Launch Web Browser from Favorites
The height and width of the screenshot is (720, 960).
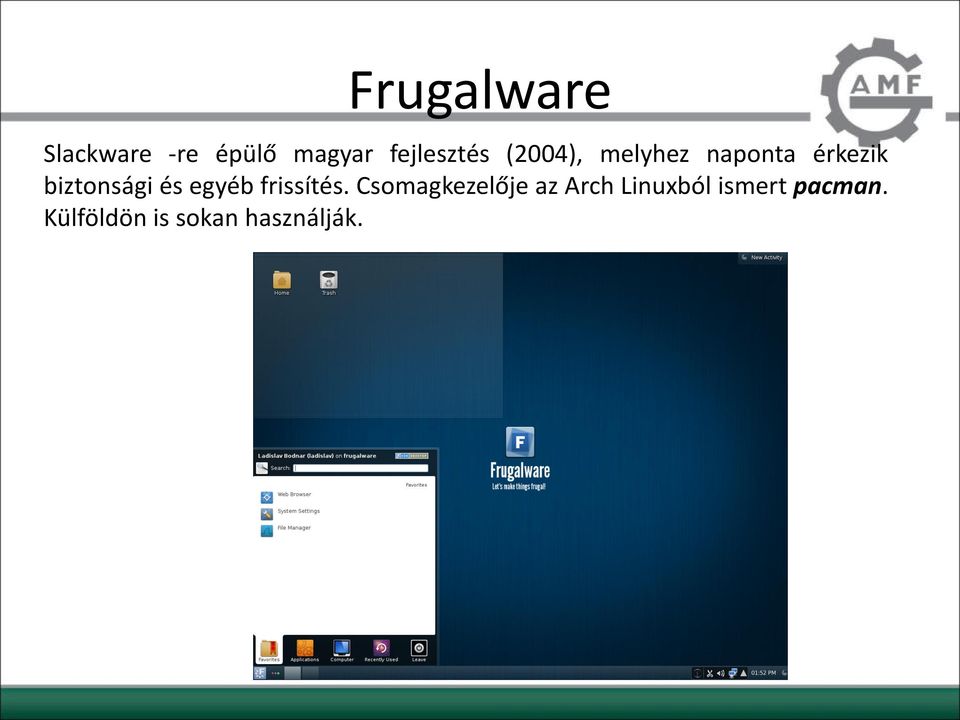click(287, 496)
